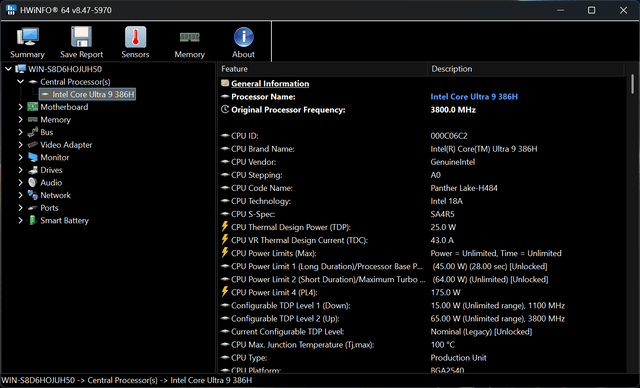Expand the Monitor branch
640x388 pixels.
point(20,157)
